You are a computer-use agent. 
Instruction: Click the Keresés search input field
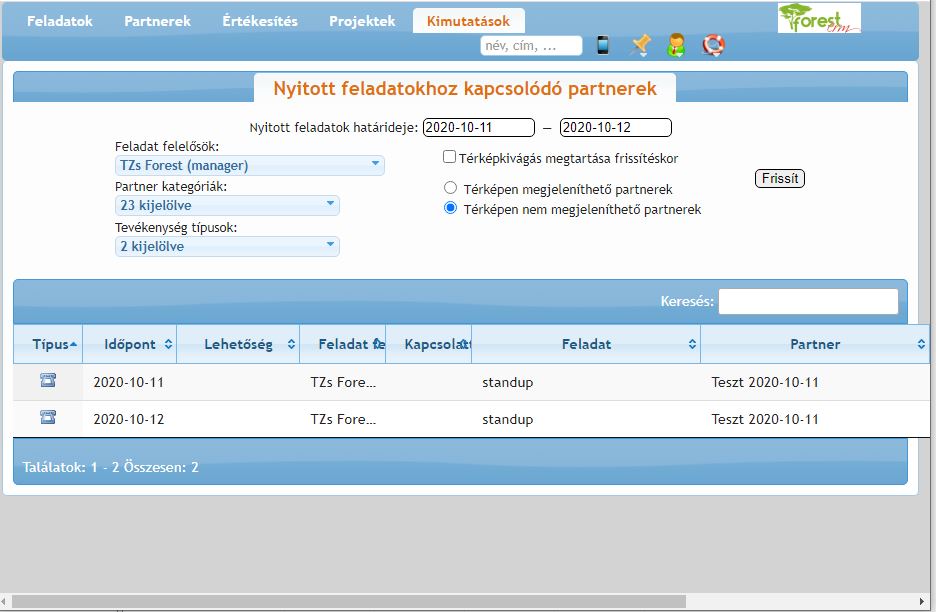807,301
